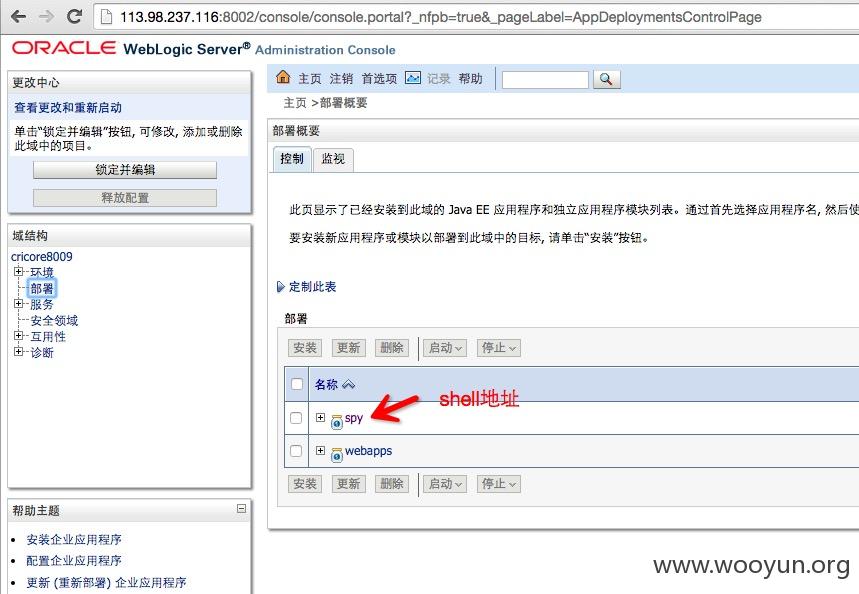Open help topic 配置企业应用程序
859x594 pixels.
(x=74, y=561)
